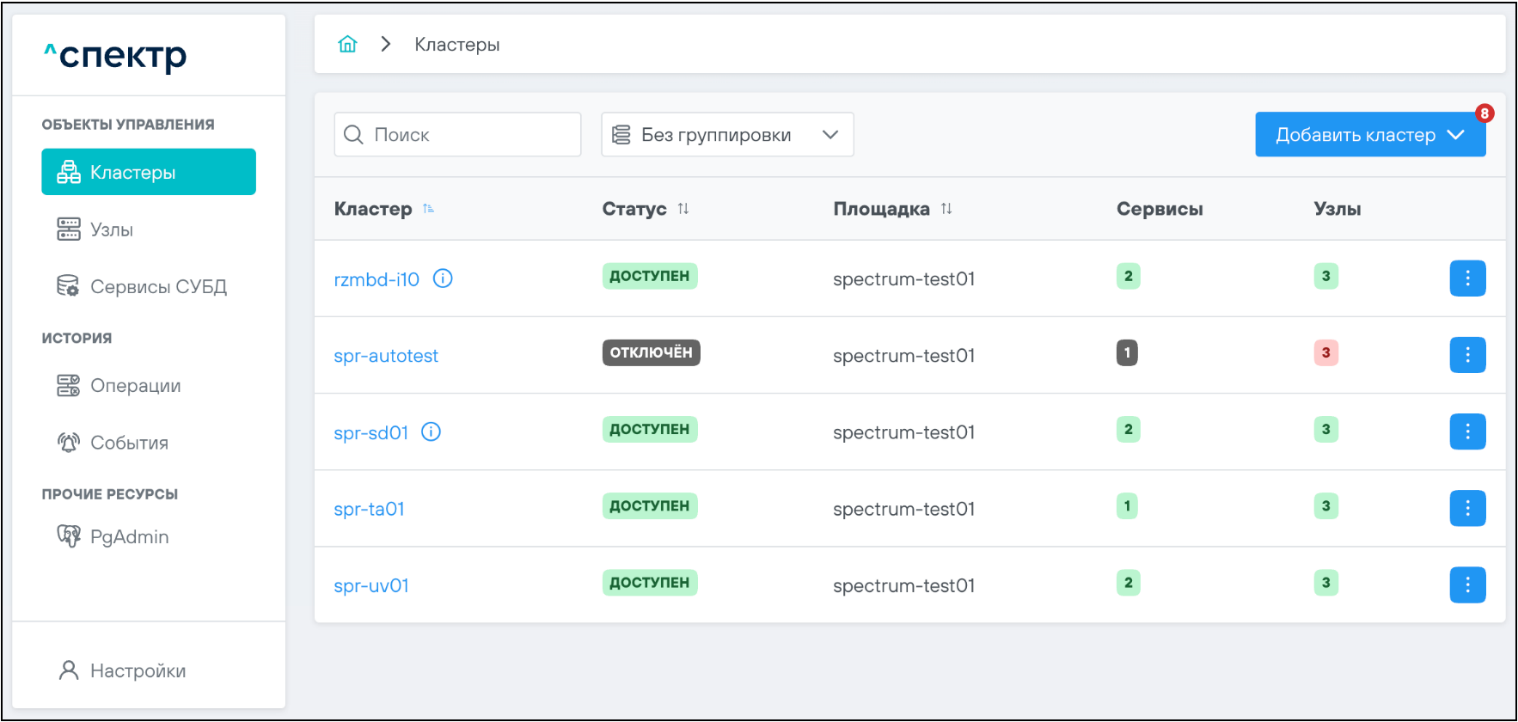Open the spr-ta01 cluster link
The image size is (1518, 722).
[369, 509]
